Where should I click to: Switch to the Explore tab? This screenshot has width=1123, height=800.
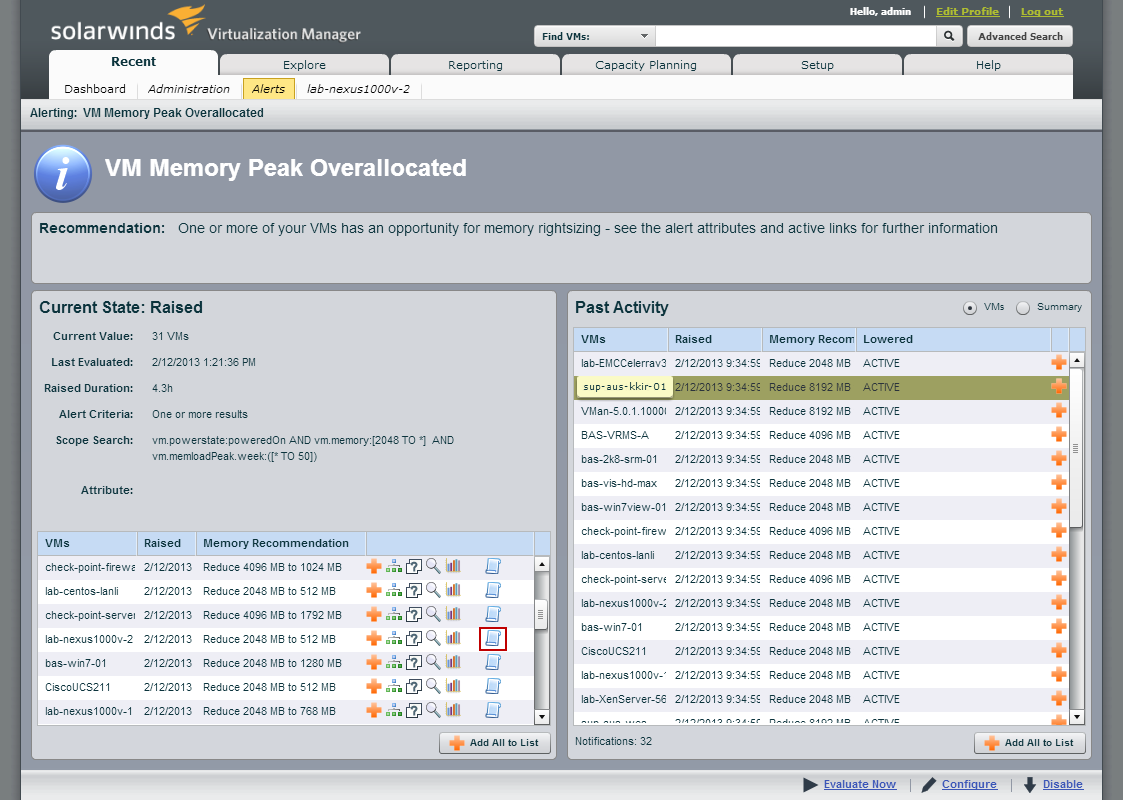[304, 64]
